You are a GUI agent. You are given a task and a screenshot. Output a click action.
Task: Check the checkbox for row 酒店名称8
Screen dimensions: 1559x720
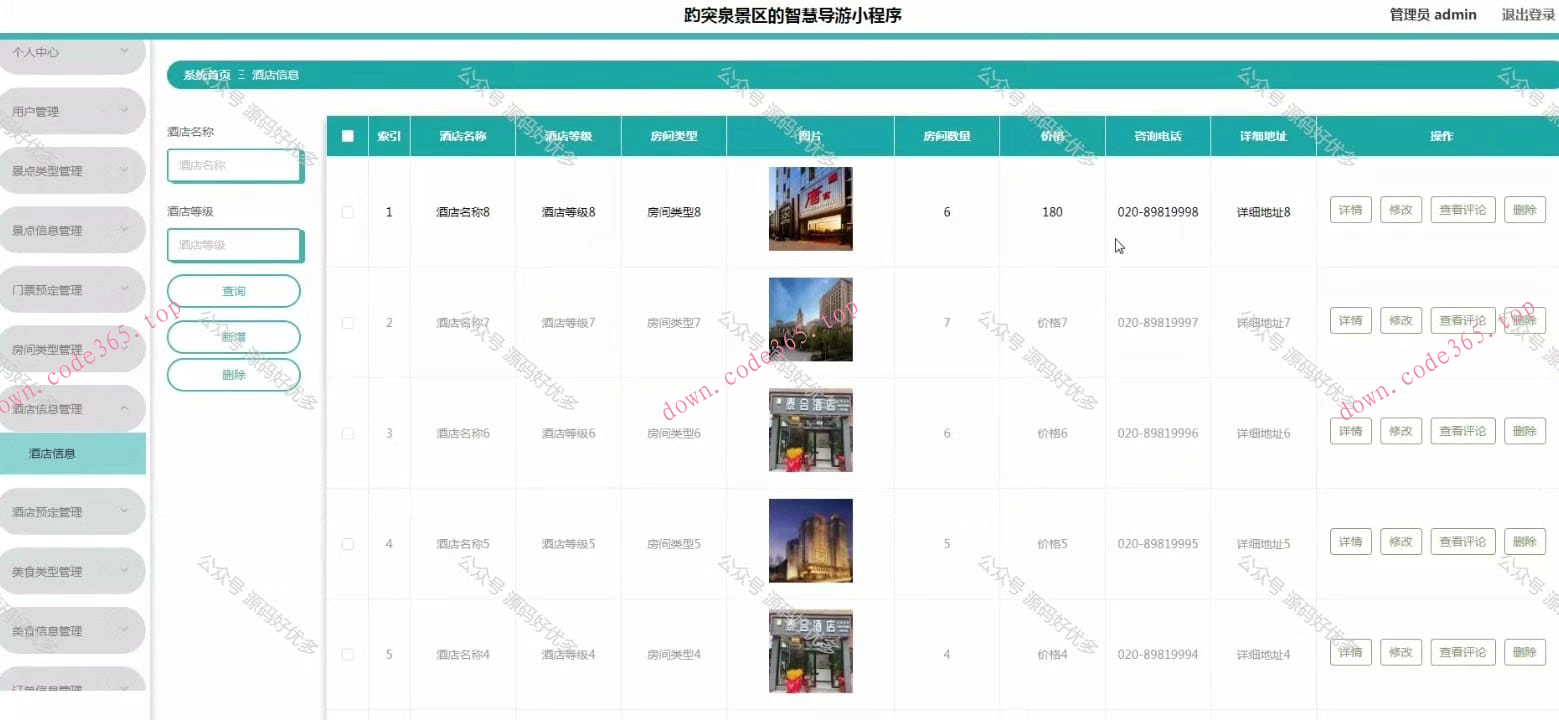point(347,211)
